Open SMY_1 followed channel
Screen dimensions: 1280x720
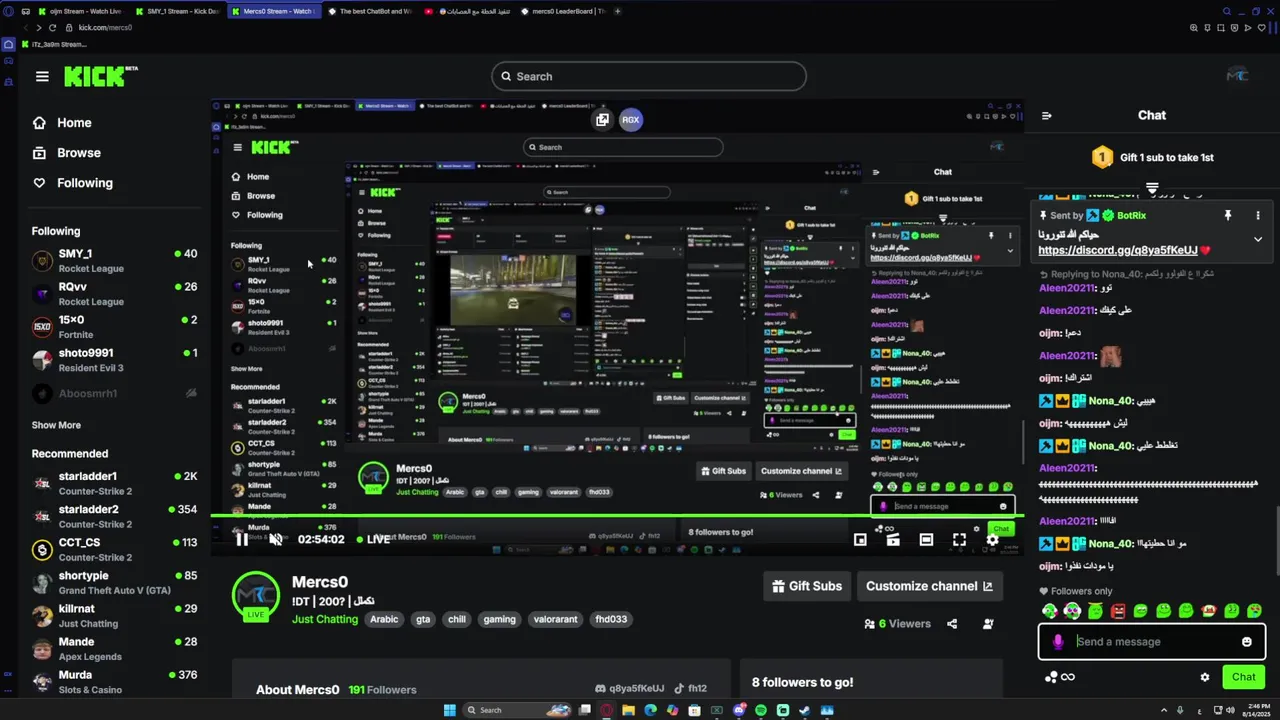coord(115,260)
